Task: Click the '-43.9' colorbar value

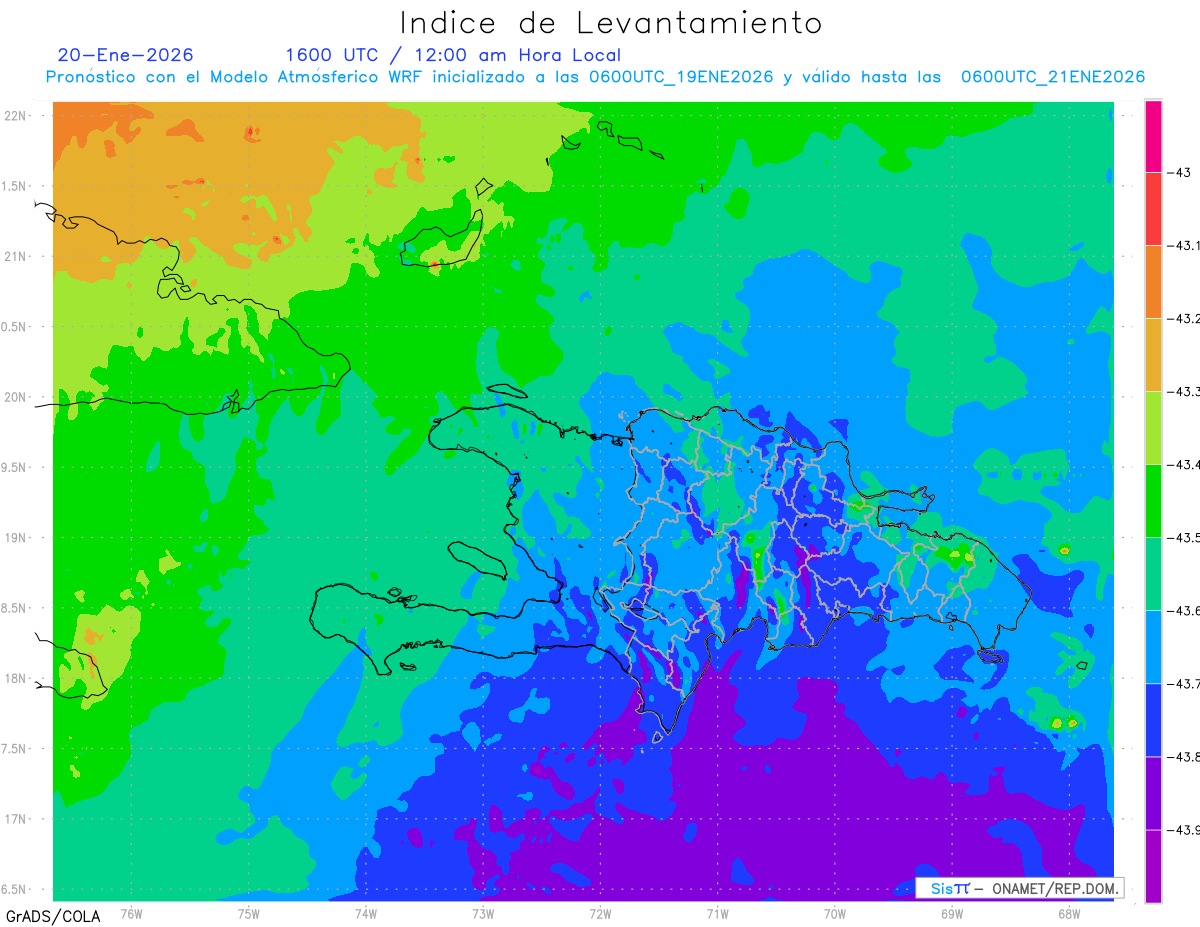Action: coord(1184,830)
